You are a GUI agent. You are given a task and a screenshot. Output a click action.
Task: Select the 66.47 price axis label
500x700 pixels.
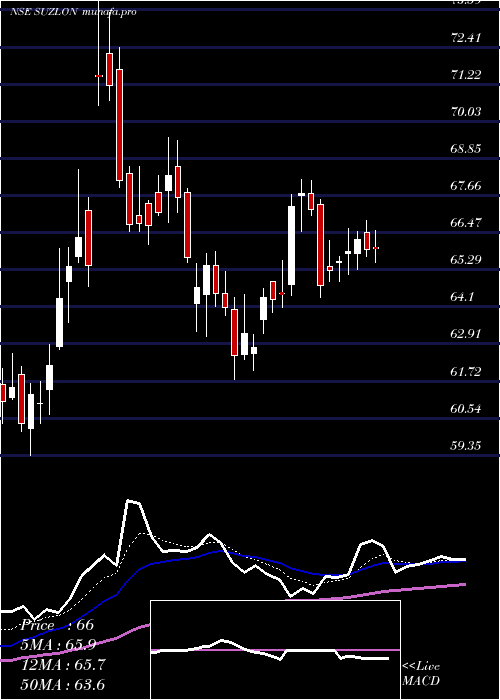pos(466,222)
